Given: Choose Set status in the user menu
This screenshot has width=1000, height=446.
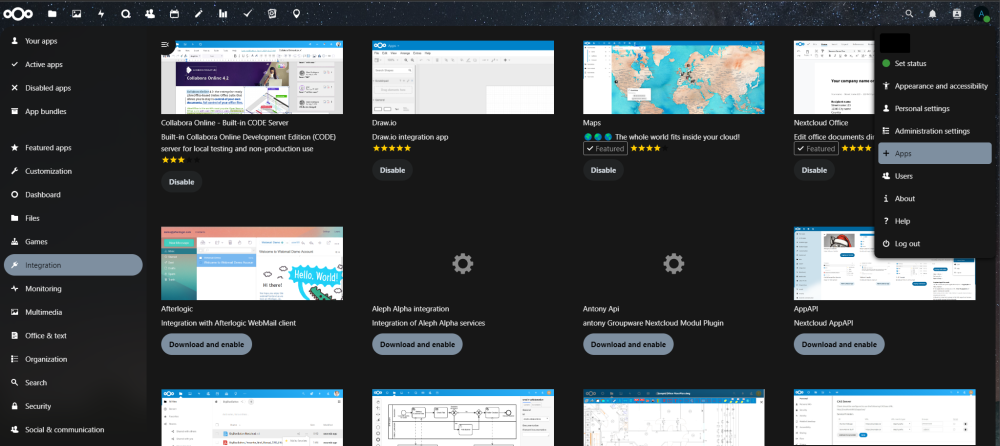Looking at the screenshot, I should (x=935, y=63).
